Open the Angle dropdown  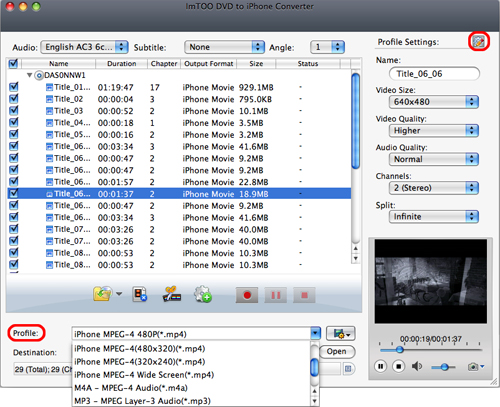click(x=327, y=47)
